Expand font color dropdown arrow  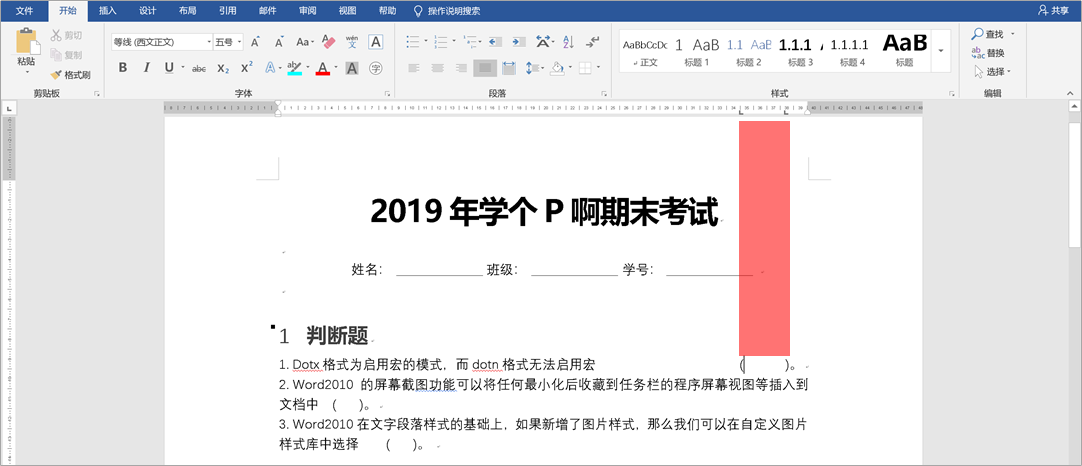(335, 68)
